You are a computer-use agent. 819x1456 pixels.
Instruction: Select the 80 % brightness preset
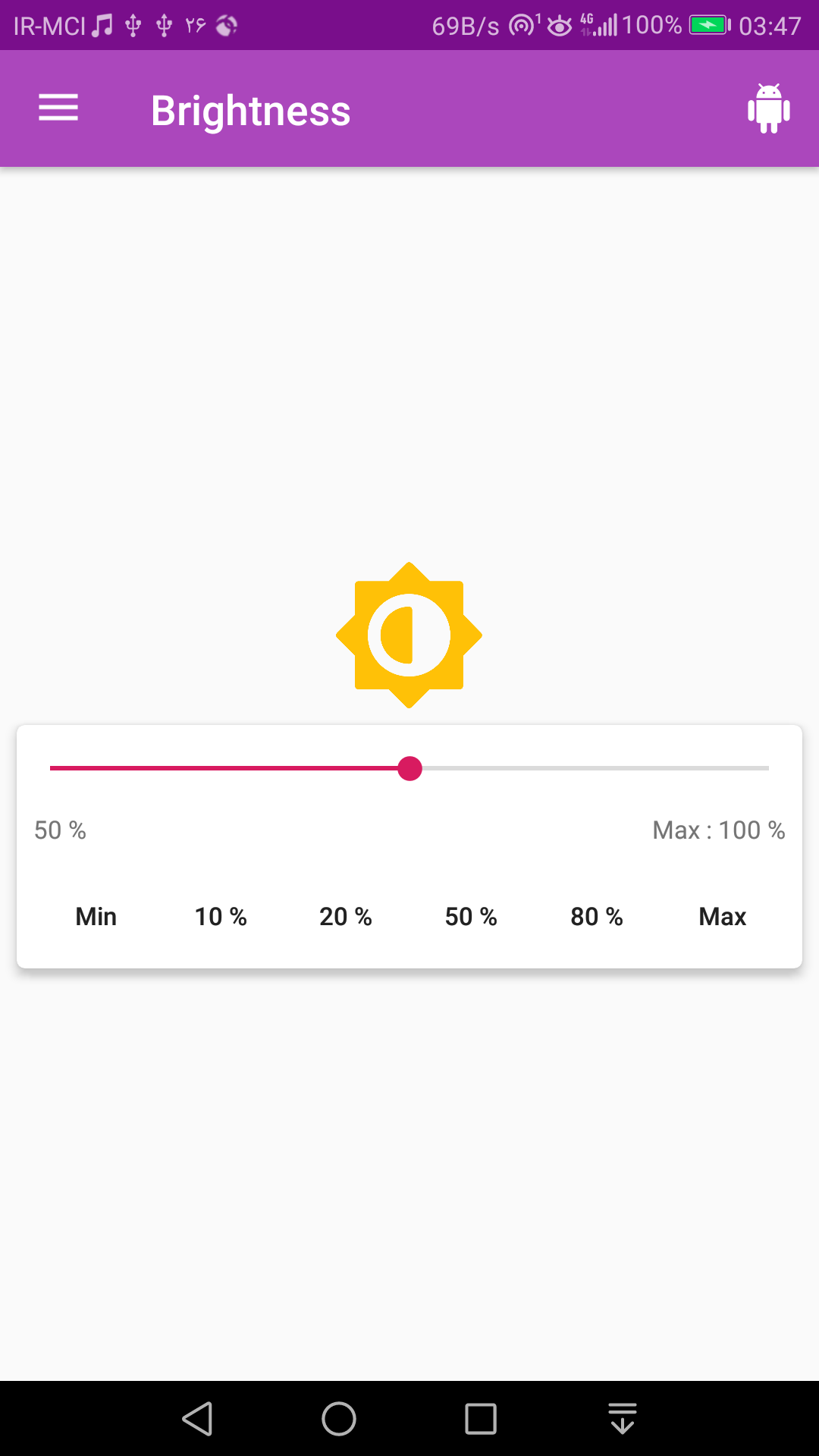(597, 917)
